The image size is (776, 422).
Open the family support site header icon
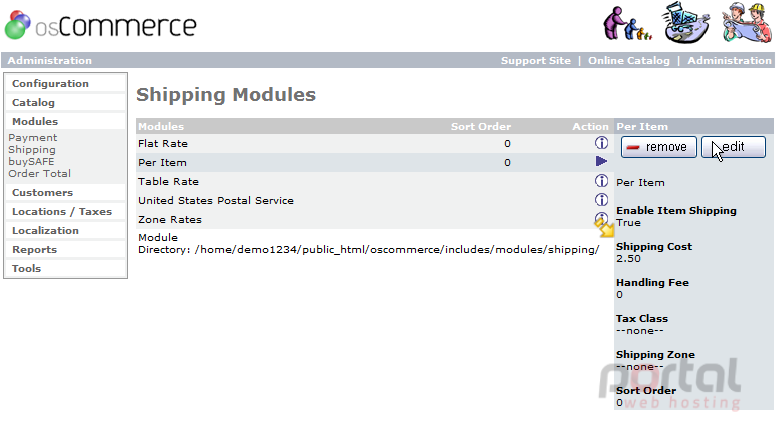coord(627,24)
